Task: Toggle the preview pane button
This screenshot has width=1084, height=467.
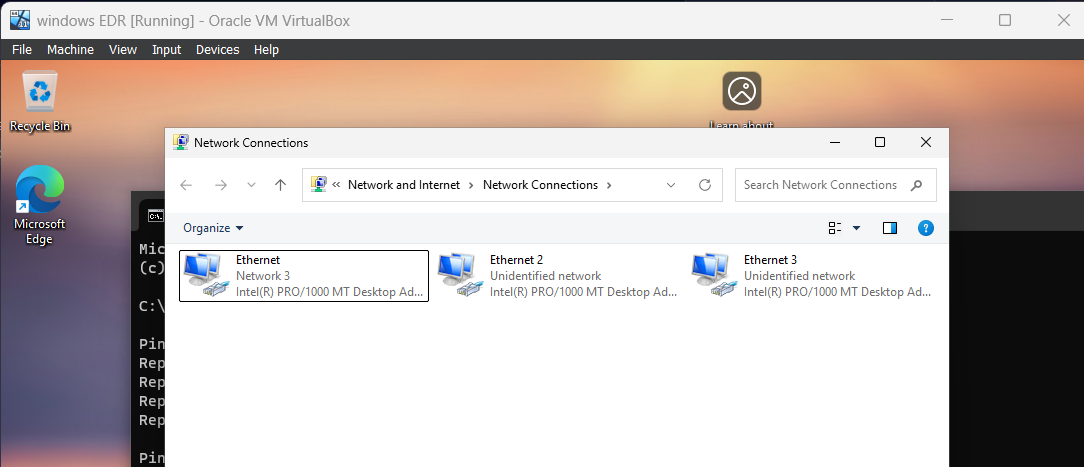Action: coord(890,228)
